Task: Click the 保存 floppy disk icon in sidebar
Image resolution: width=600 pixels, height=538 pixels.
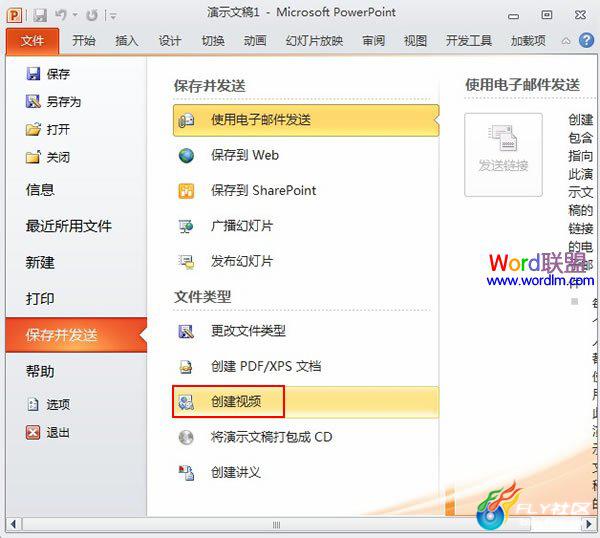Action: pos(33,73)
